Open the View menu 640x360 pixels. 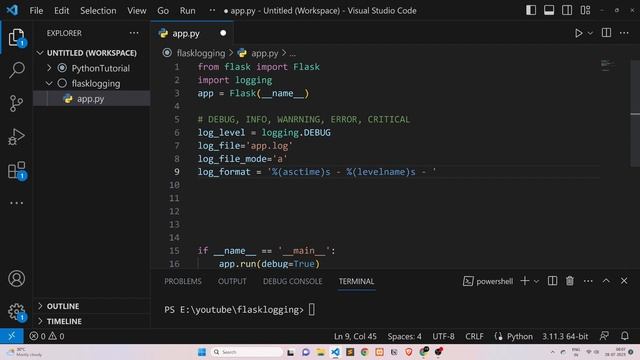click(136, 11)
